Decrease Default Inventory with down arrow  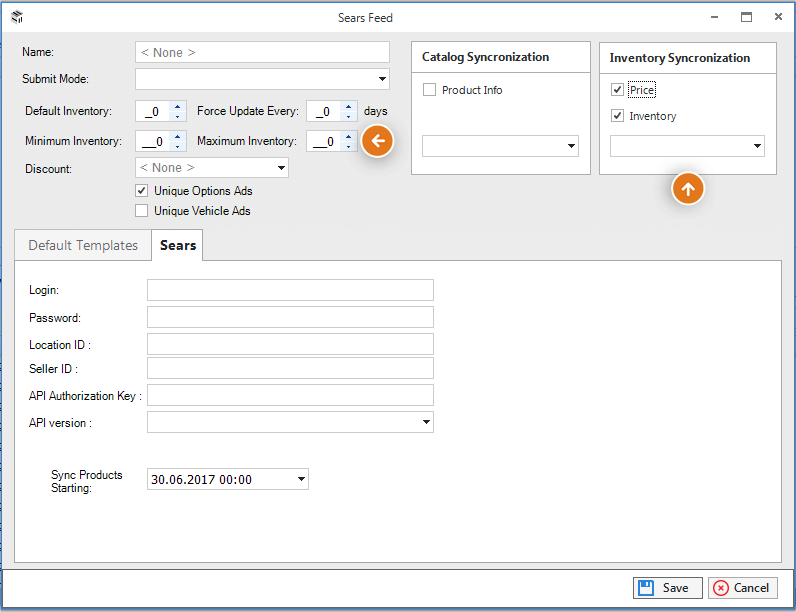click(177, 117)
